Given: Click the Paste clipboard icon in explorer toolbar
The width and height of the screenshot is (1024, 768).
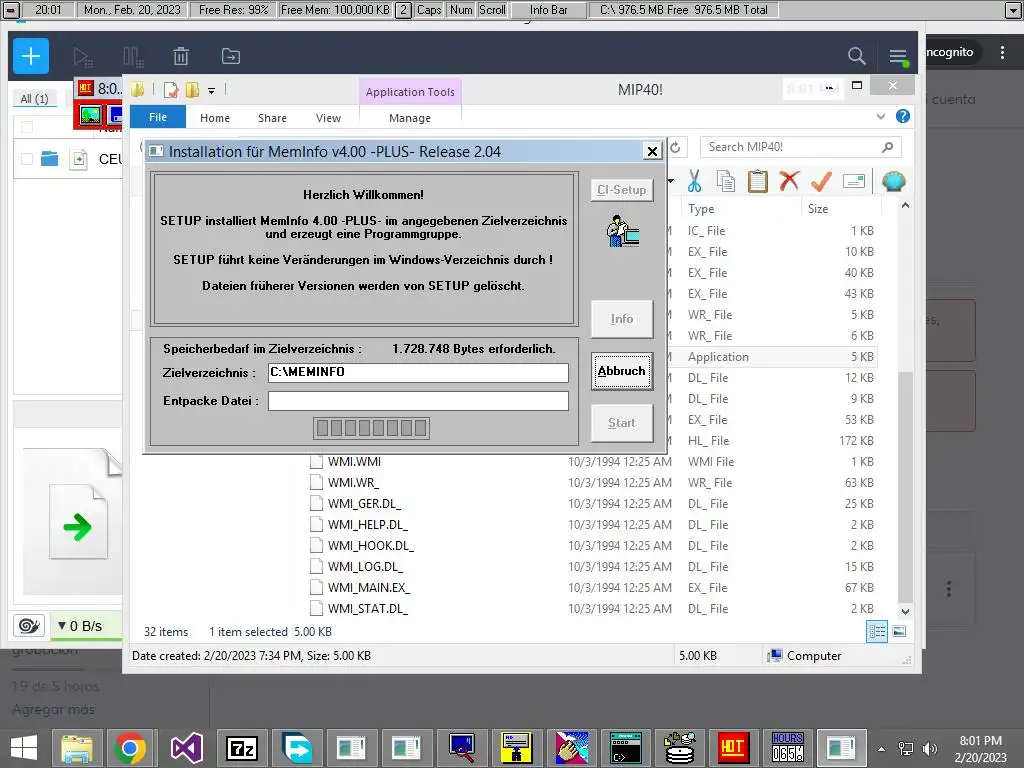Looking at the screenshot, I should click(x=758, y=181).
